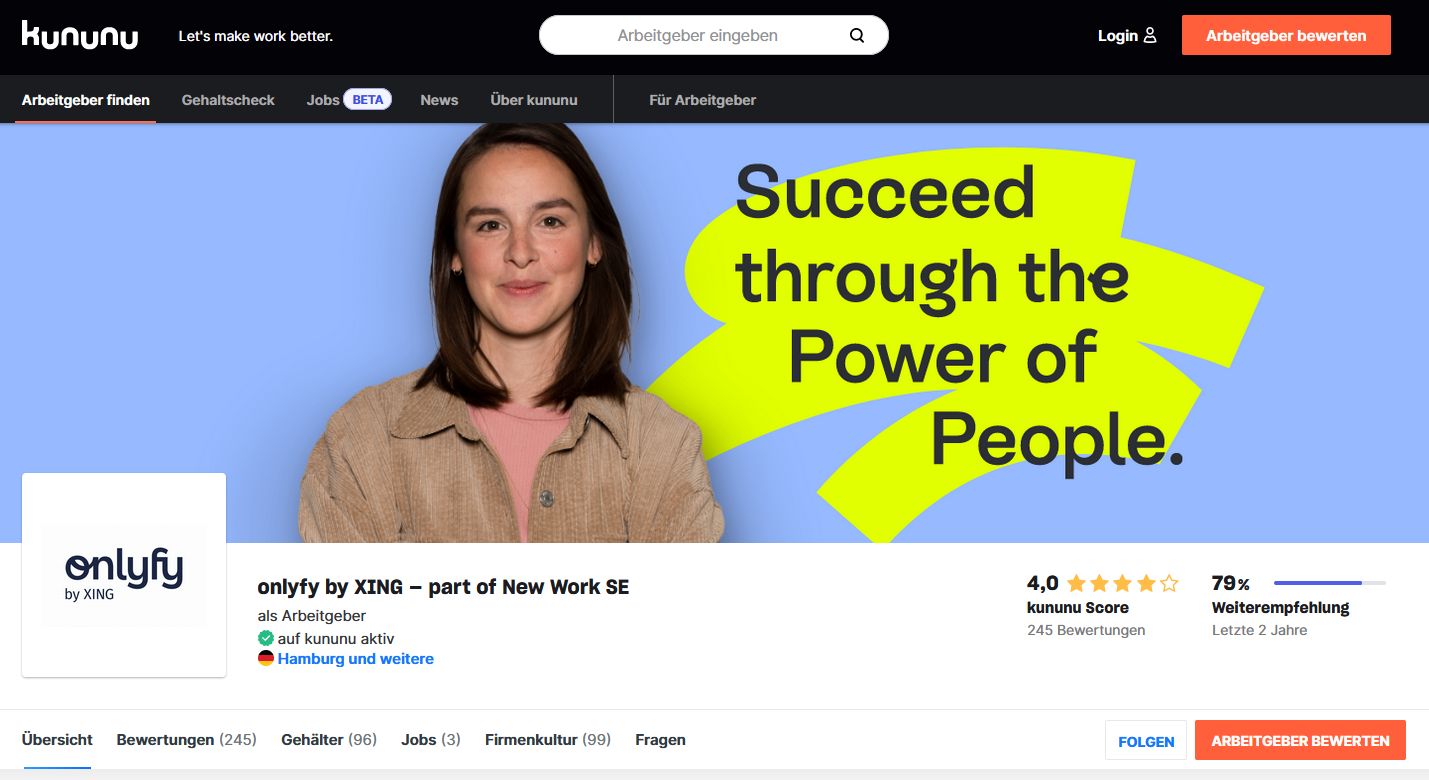Open Über kununu in the navigation
Viewport: 1429px width, 780px height.
(534, 100)
